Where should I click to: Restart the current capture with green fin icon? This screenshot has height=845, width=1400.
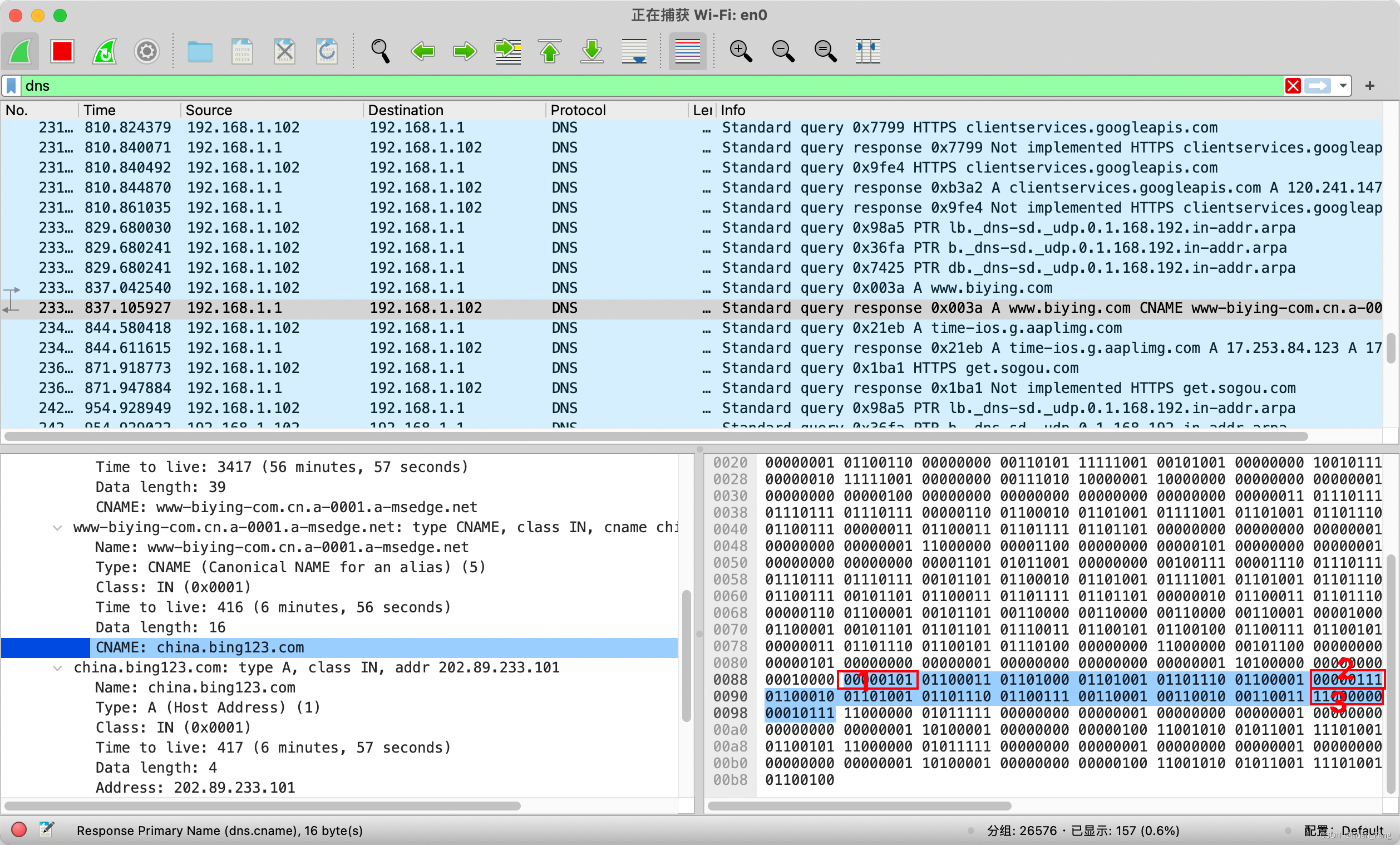pyautogui.click(x=105, y=52)
